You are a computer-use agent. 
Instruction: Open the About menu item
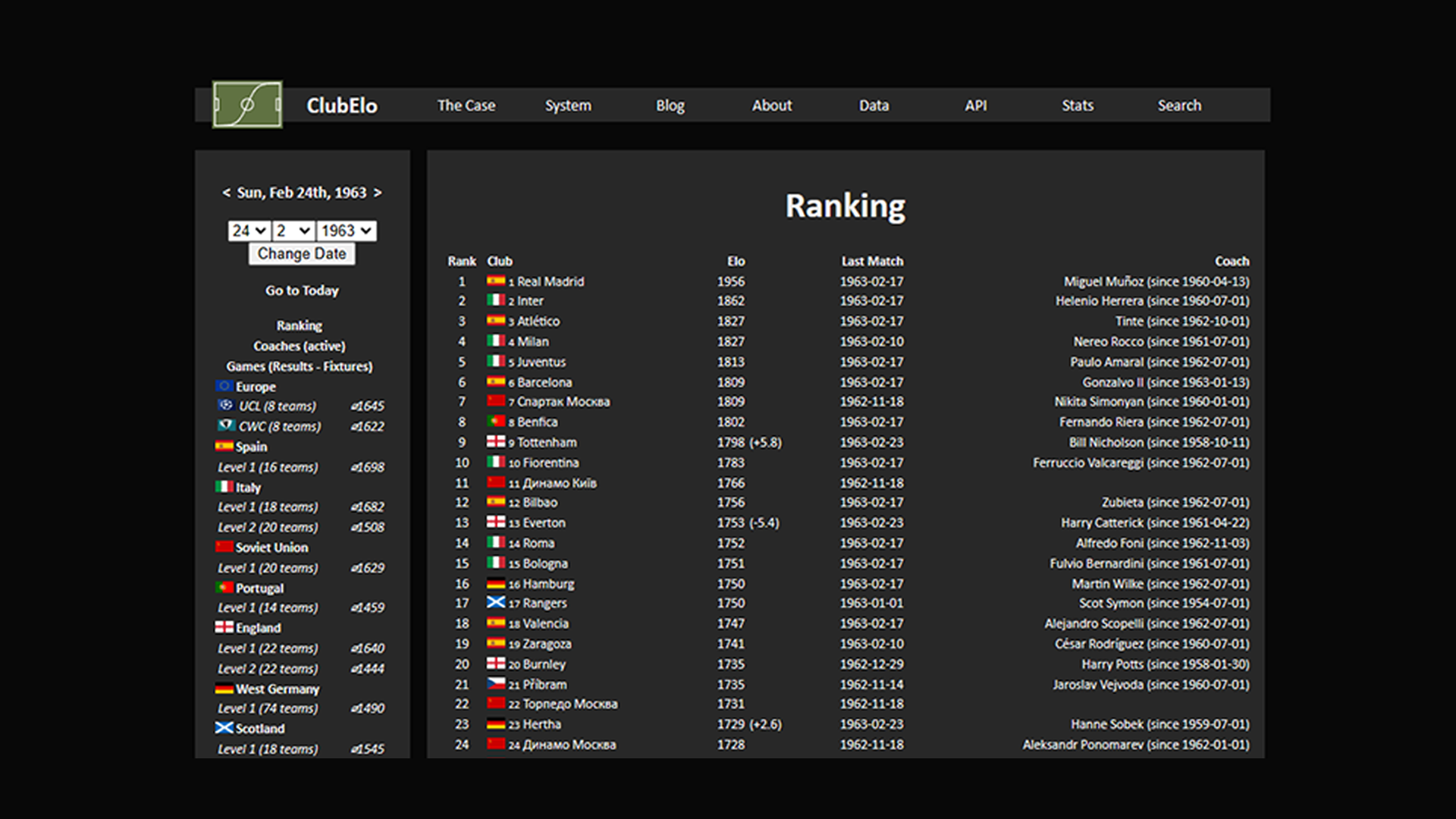click(772, 105)
